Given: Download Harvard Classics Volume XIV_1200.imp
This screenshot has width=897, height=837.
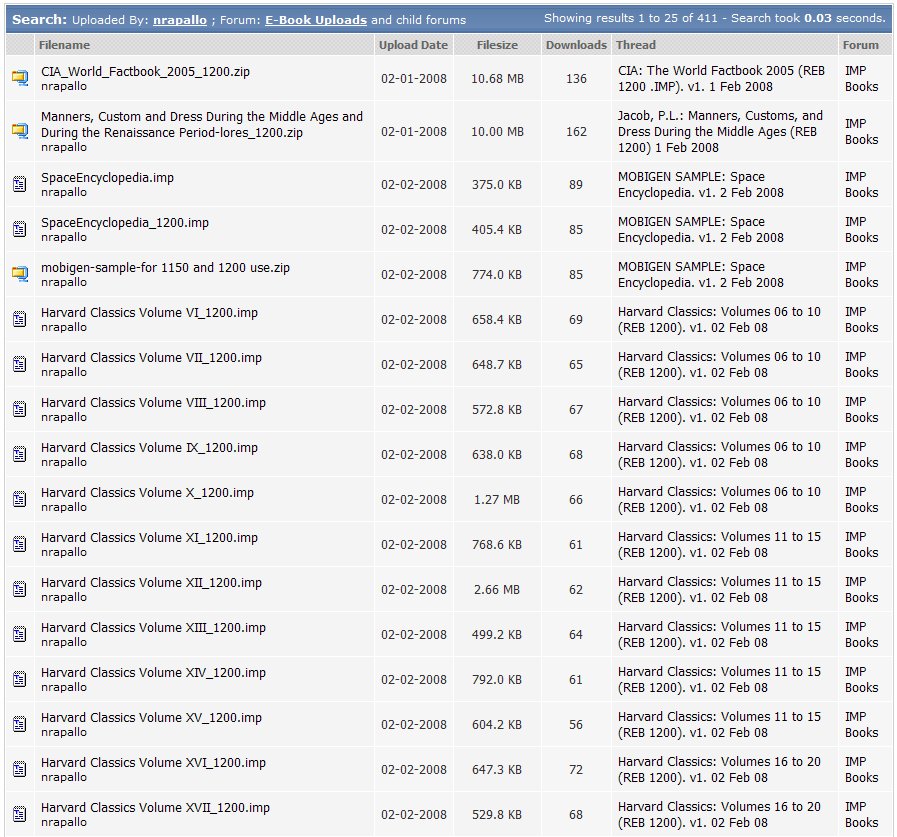Looking at the screenshot, I should pos(153,673).
